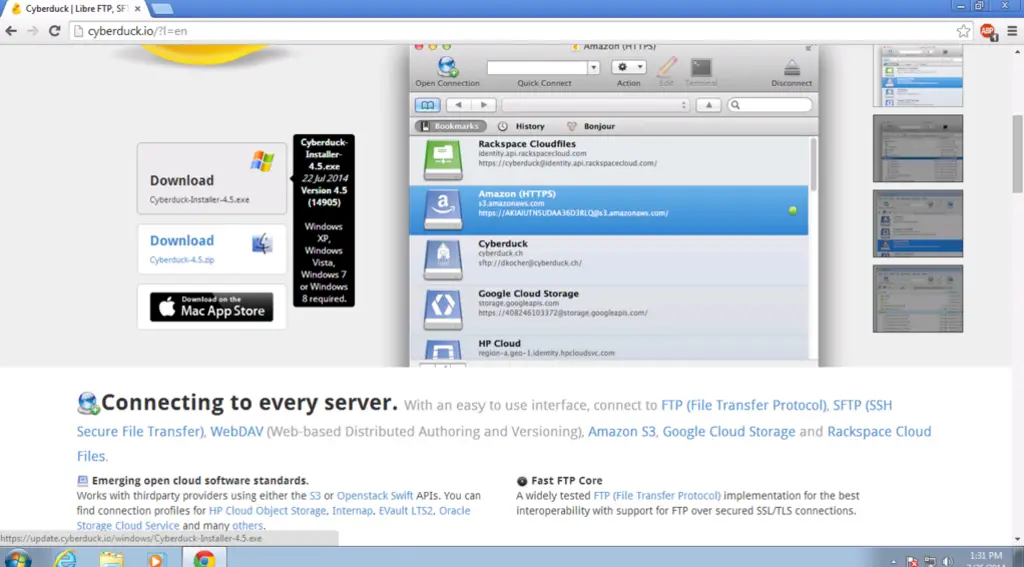1024x567 pixels.
Task: Click the Cyberduck bookmark list scrollbar
Action: (813, 164)
